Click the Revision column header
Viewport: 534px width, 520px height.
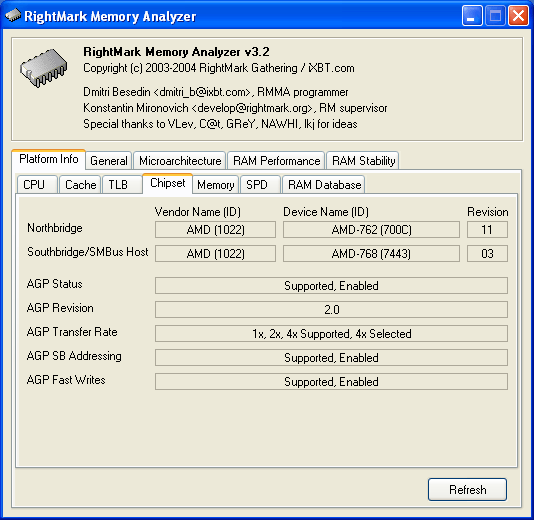tap(488, 212)
